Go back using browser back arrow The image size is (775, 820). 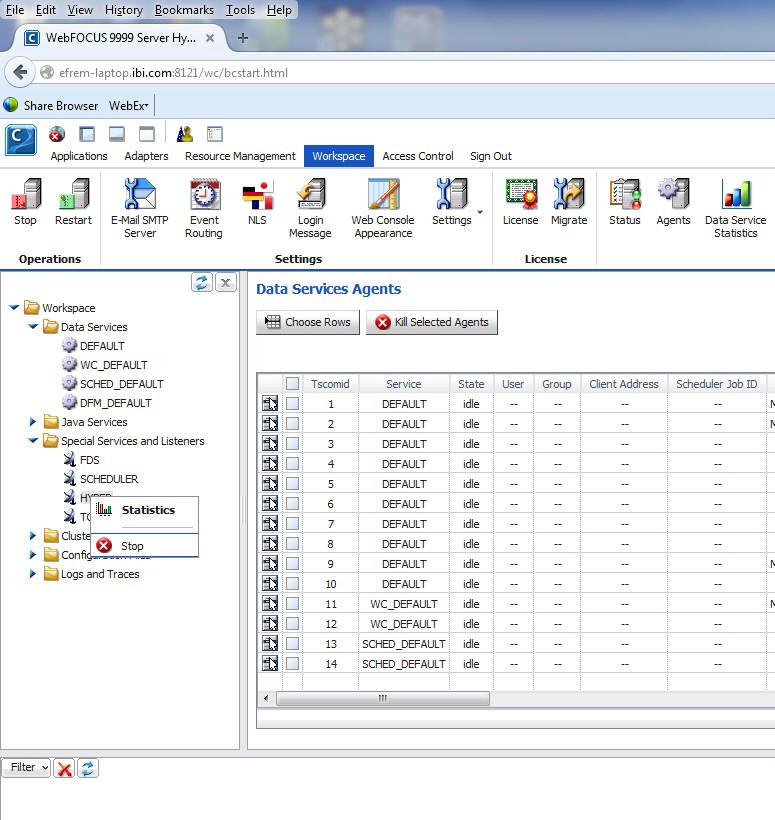pyautogui.click(x=20, y=72)
